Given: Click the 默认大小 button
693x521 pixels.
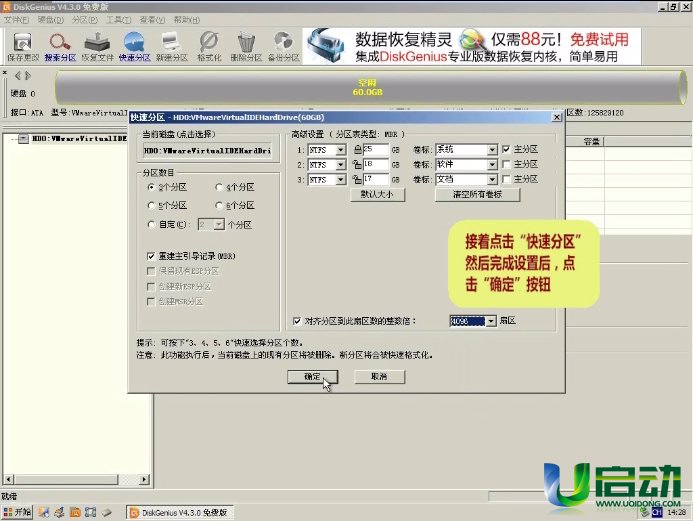Looking at the screenshot, I should 377,194.
